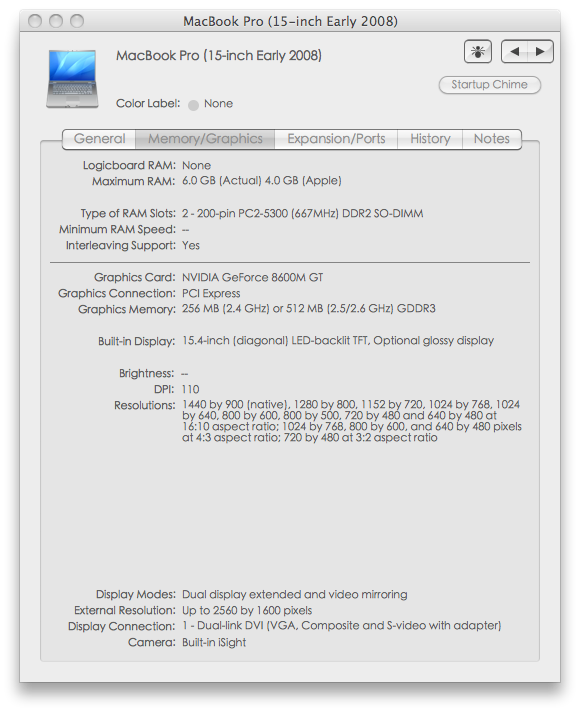The image size is (580, 712).
Task: Click the Graphics Card value 'NVIDIA GeForce 8600M GT'
Action: [x=253, y=277]
